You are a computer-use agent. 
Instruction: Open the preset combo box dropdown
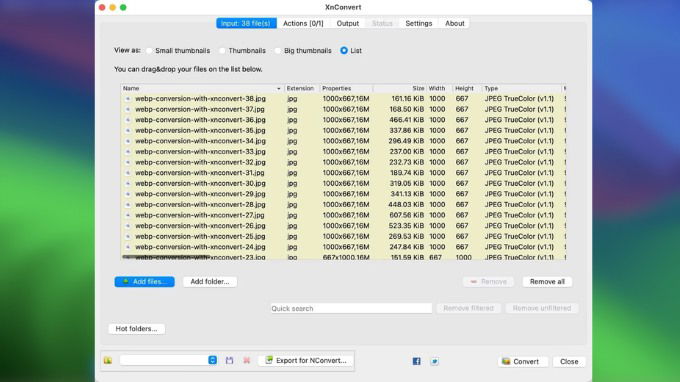pos(212,360)
